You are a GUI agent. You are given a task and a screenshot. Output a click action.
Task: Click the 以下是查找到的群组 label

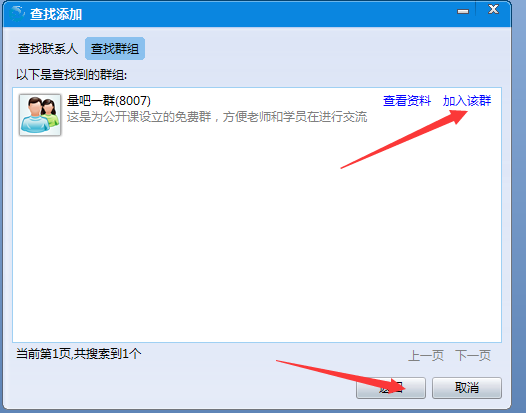71,74
